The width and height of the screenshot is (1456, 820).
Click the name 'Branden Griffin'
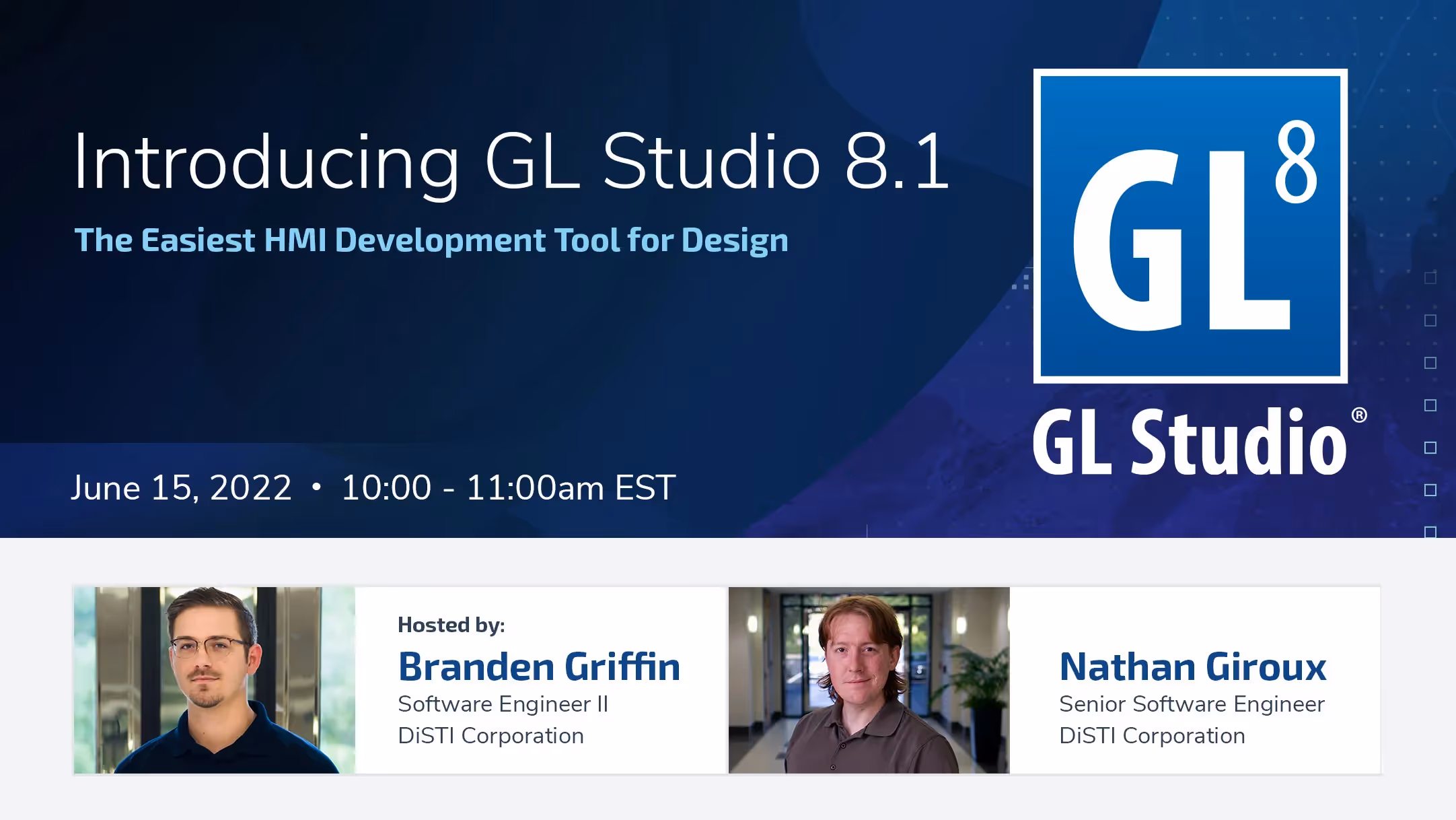540,667
